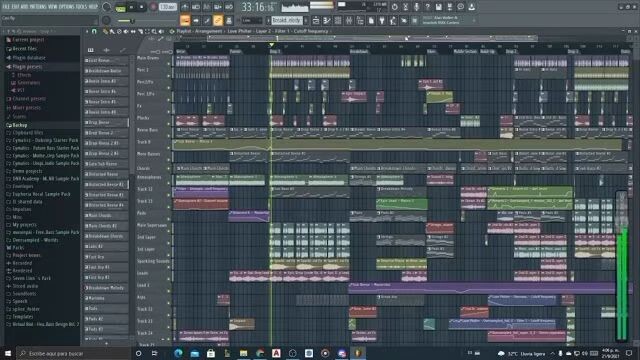This screenshot has height=360, width=640.
Task: Open the undo history circular arrow icon
Action: click(x=395, y=7)
